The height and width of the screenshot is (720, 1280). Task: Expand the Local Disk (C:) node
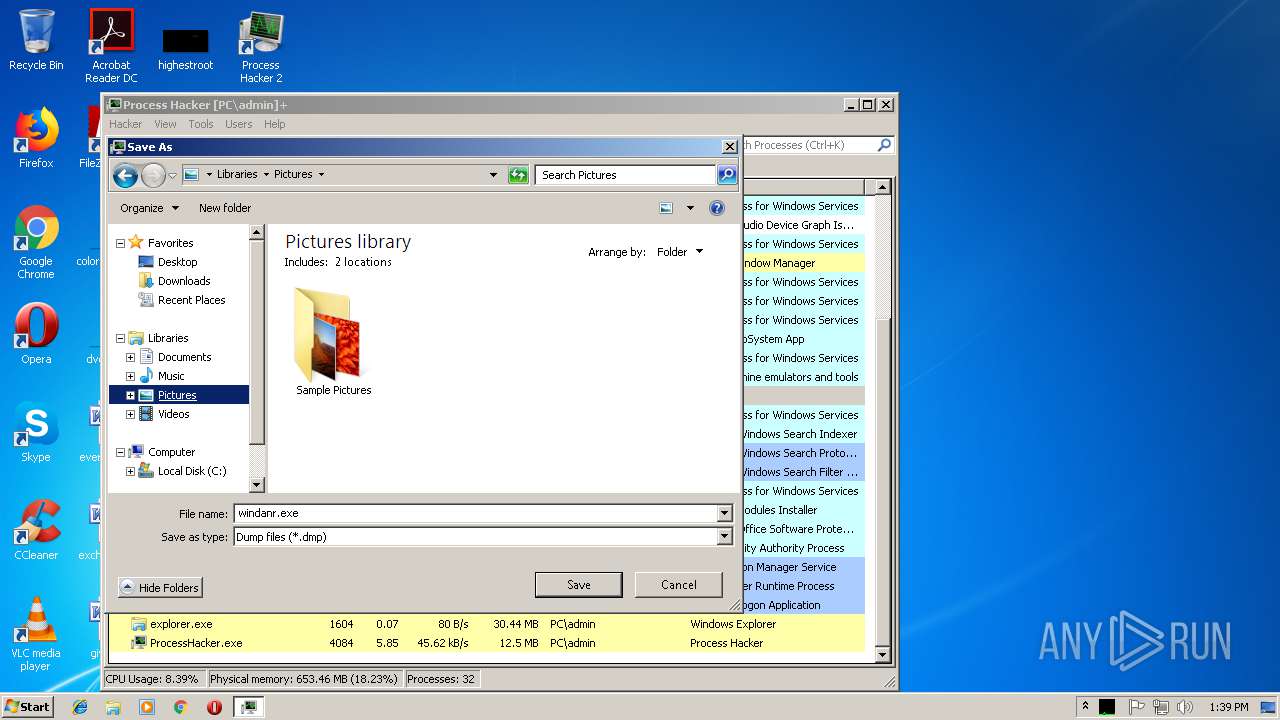click(130, 471)
